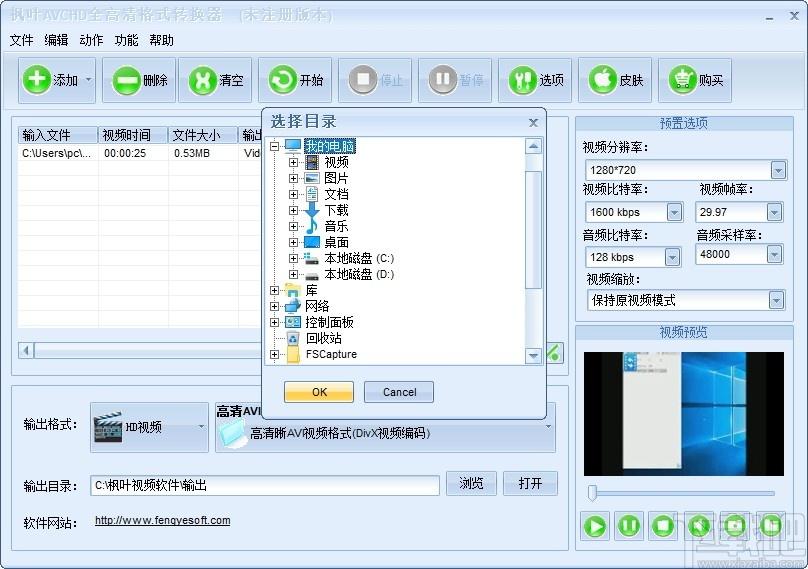Take a snapshot with the camera icon
The height and width of the screenshot is (569, 808).
point(734,526)
